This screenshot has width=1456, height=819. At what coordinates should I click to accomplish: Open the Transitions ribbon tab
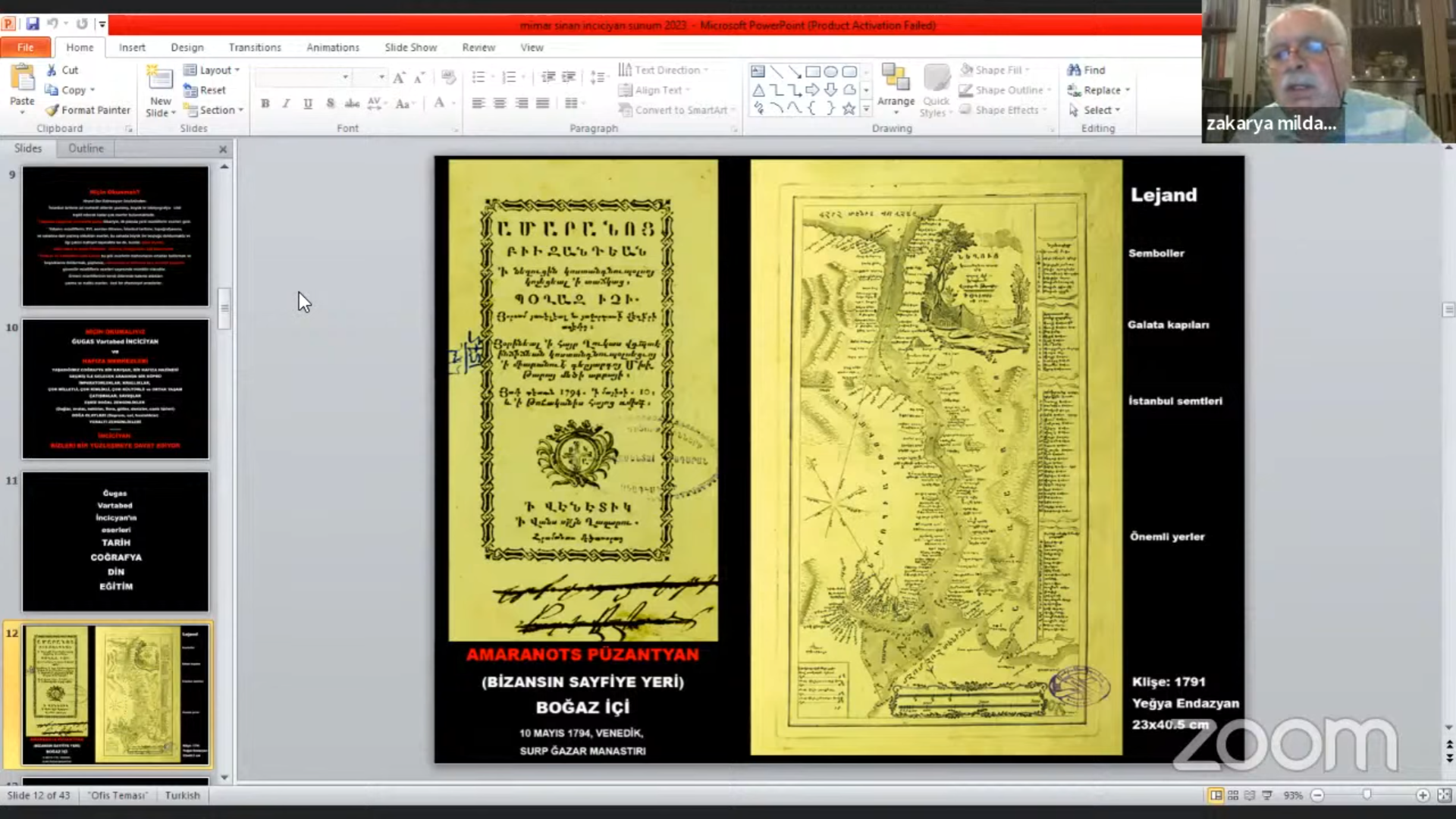point(255,47)
